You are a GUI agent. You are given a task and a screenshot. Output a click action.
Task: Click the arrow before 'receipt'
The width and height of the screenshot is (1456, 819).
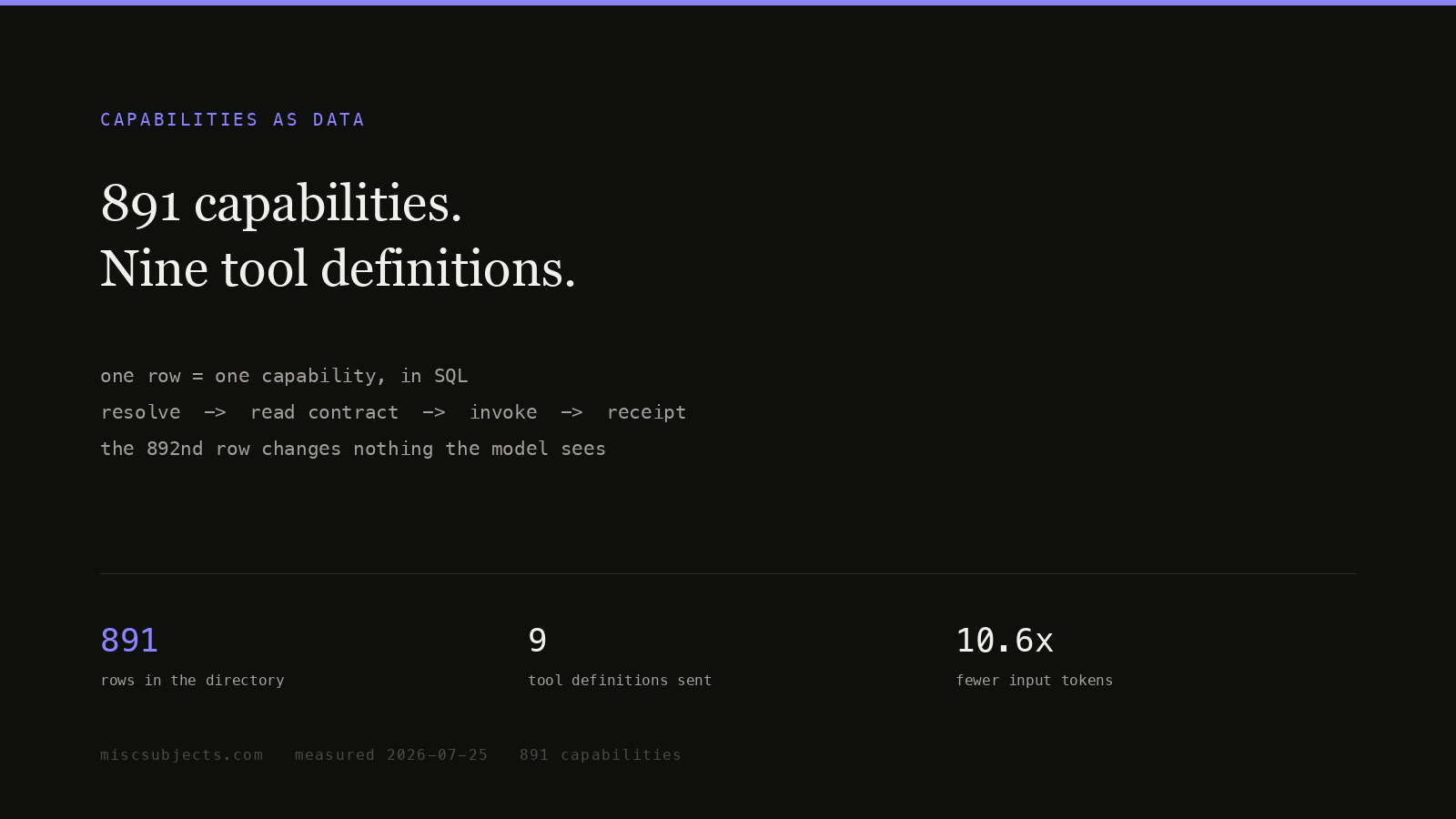point(571,412)
